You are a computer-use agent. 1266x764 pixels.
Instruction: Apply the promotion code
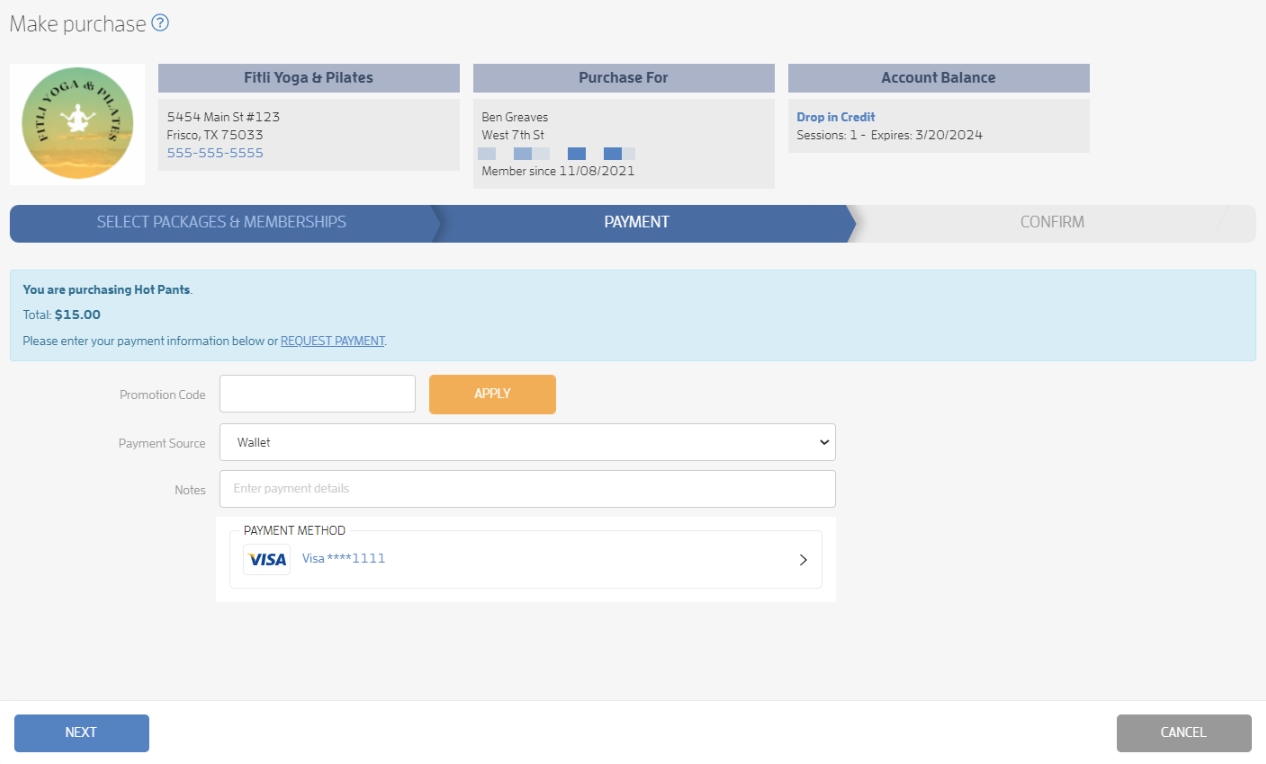click(x=492, y=394)
